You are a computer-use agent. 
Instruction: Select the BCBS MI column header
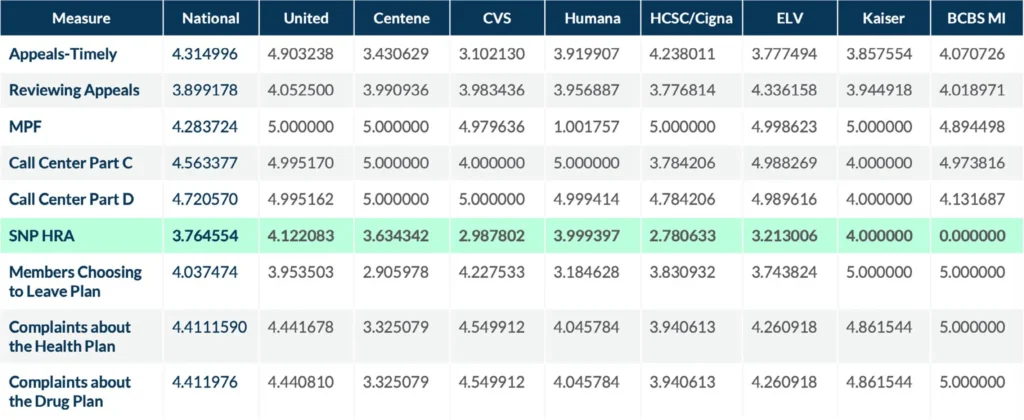[977, 19]
